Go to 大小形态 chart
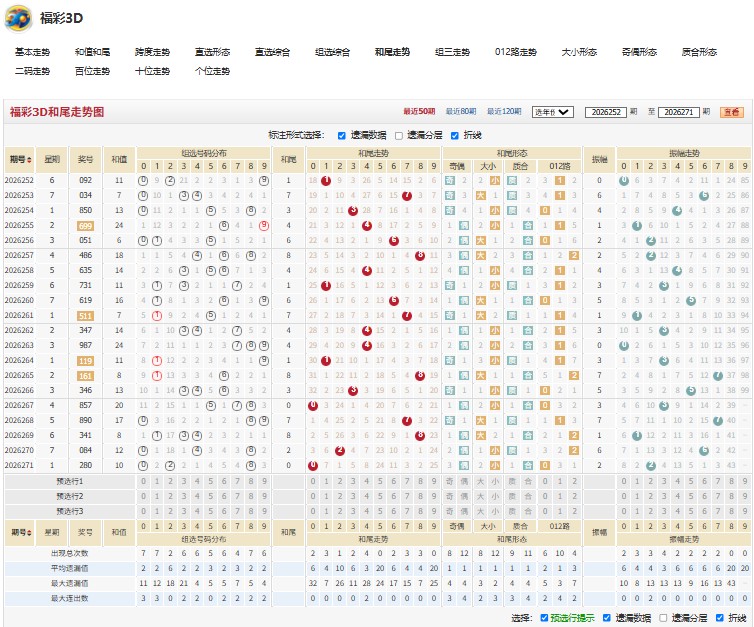The width and height of the screenshot is (754, 627). [x=579, y=52]
